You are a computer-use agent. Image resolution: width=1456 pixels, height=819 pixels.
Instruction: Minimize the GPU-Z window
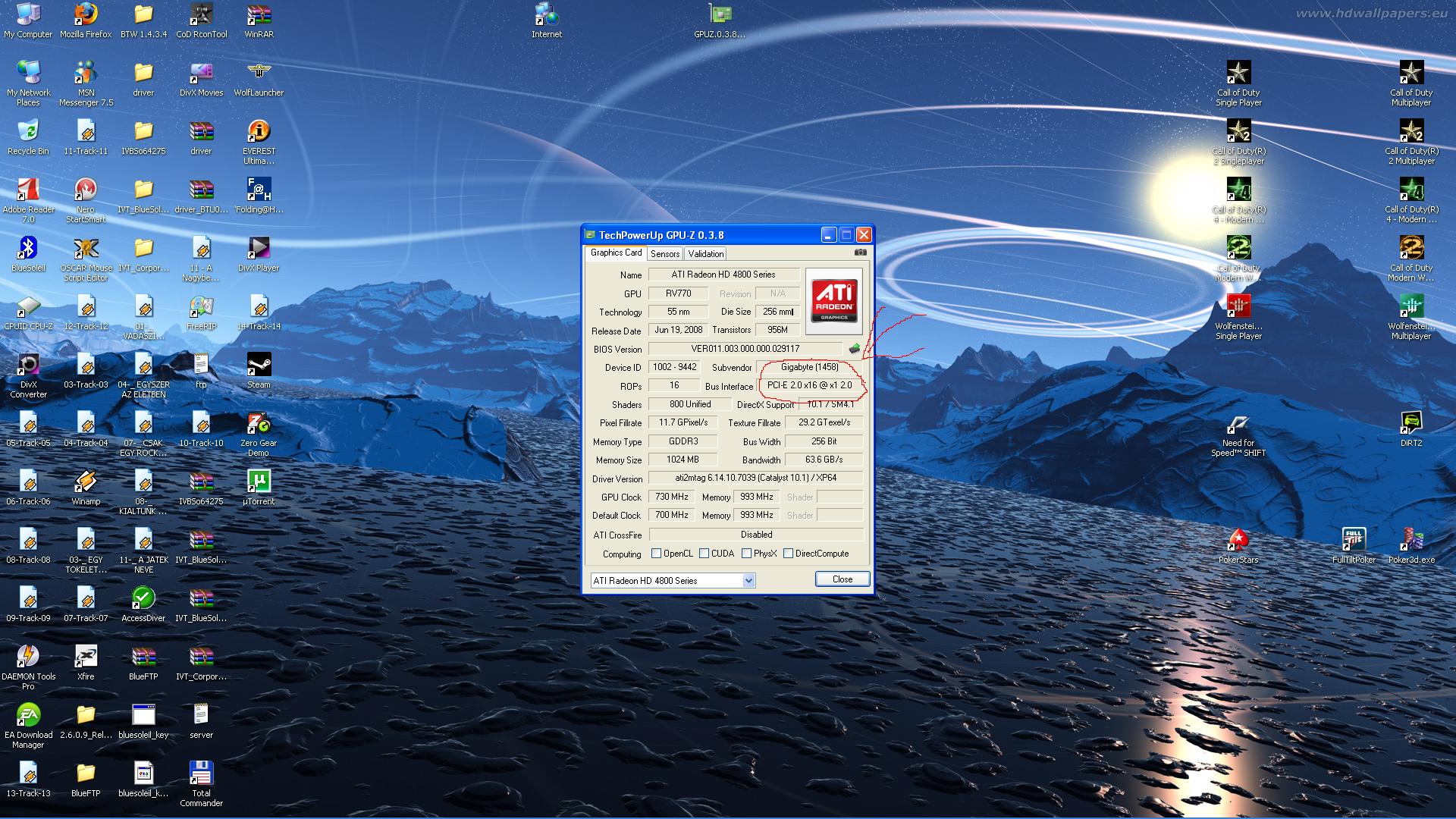(x=828, y=235)
